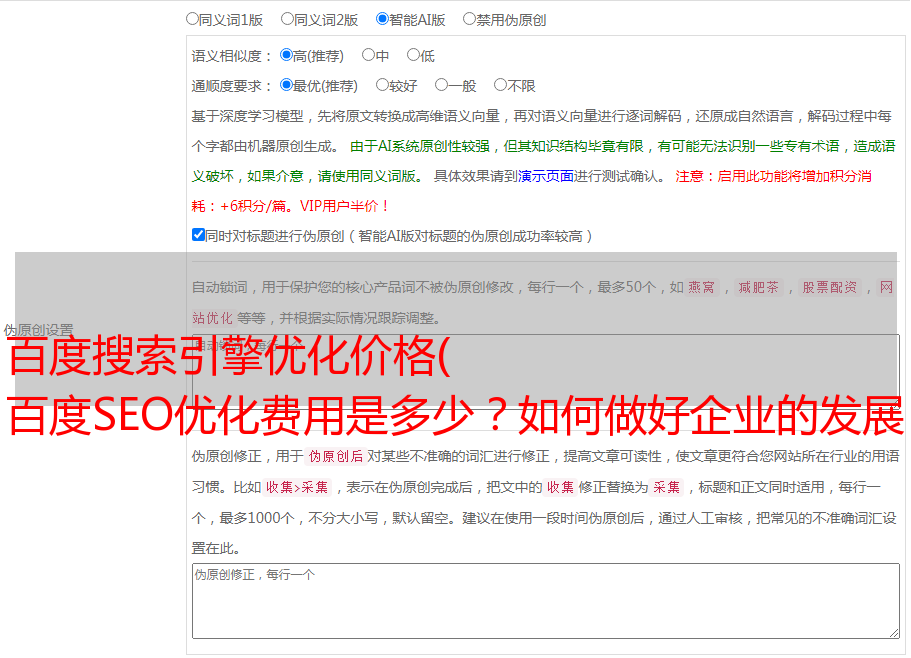The width and height of the screenshot is (911, 658).
Task: Click the 收集>采集 example tag
Action: click(x=297, y=487)
